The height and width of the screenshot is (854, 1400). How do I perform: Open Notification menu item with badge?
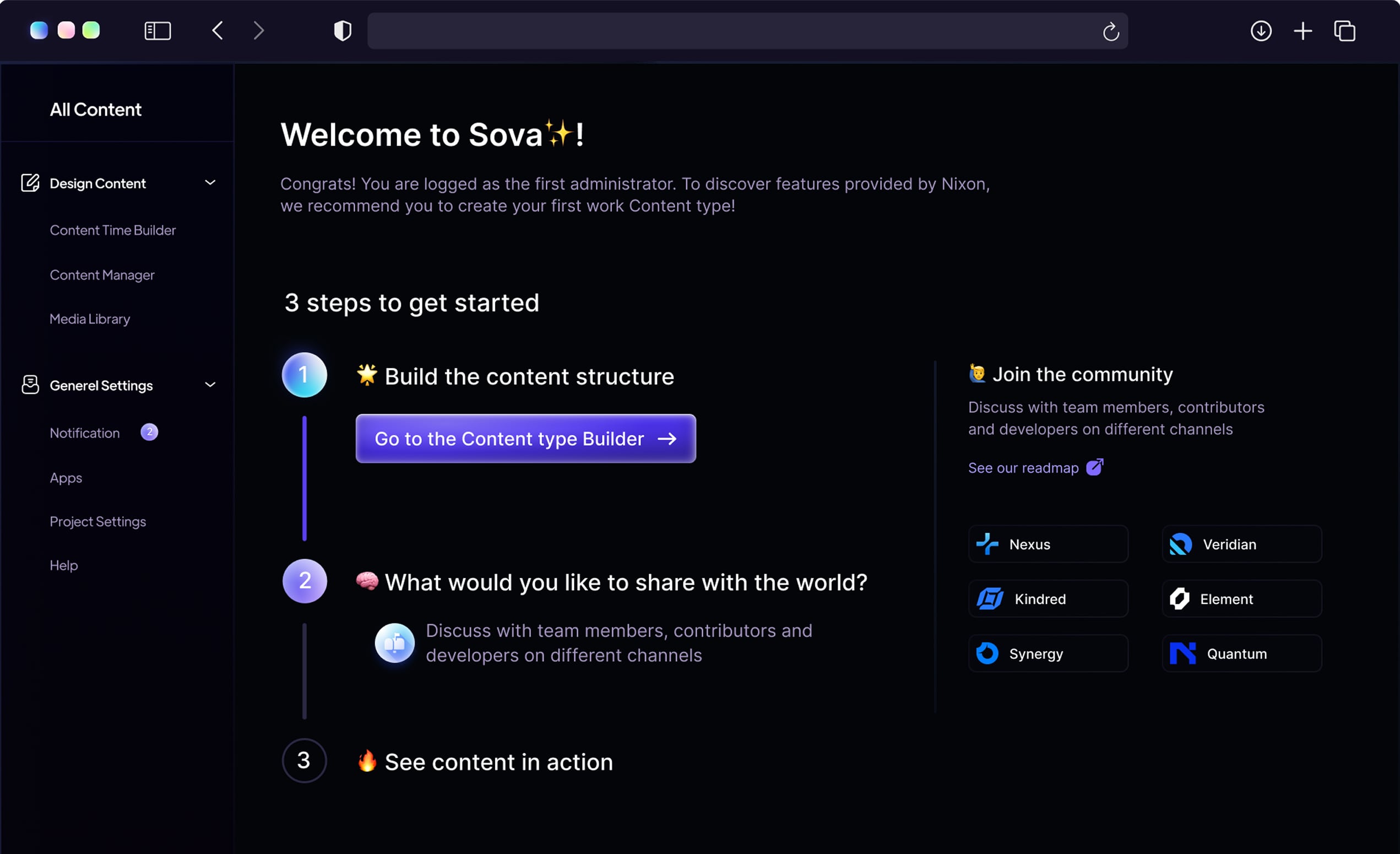[x=85, y=433]
